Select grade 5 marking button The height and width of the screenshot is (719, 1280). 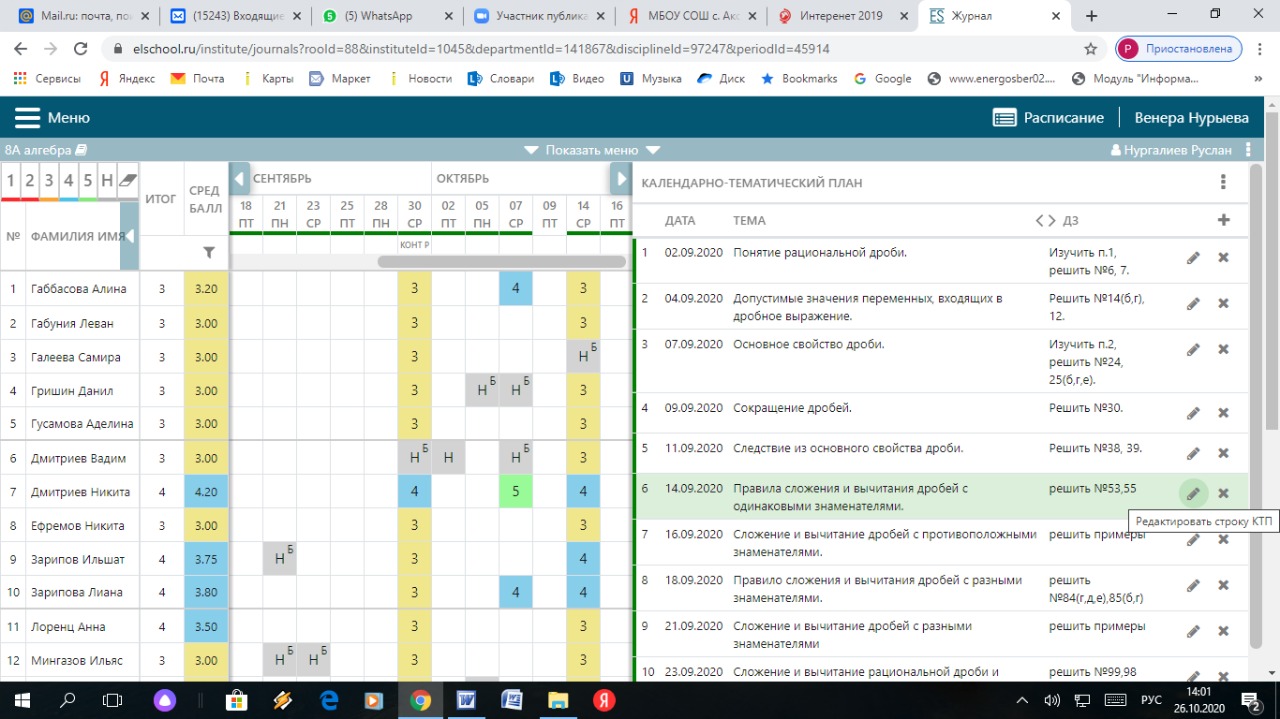[x=88, y=181]
